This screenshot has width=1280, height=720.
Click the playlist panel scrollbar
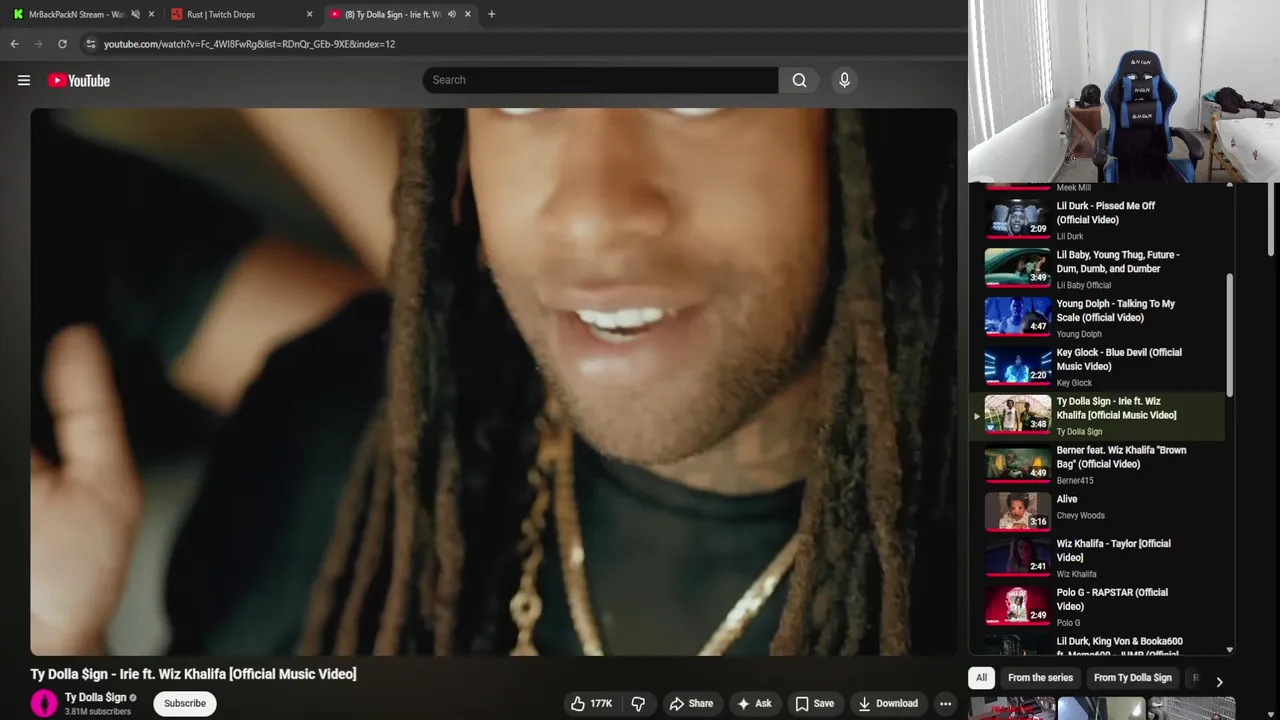[x=1229, y=335]
